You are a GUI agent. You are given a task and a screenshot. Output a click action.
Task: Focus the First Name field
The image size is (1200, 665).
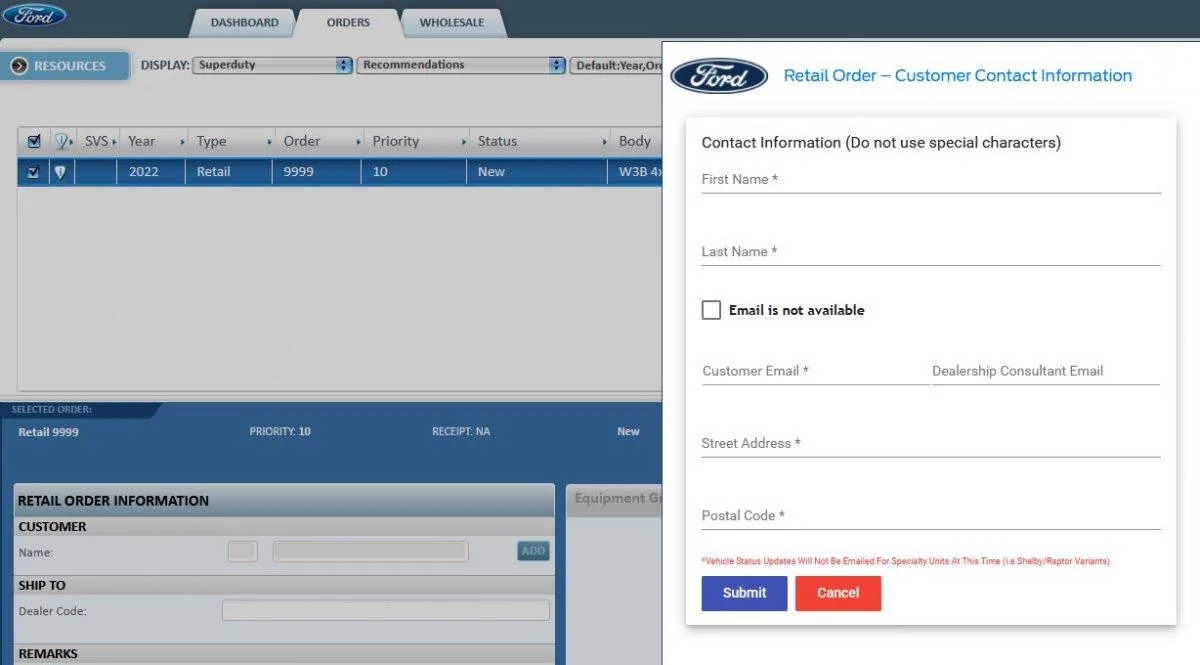point(931,180)
